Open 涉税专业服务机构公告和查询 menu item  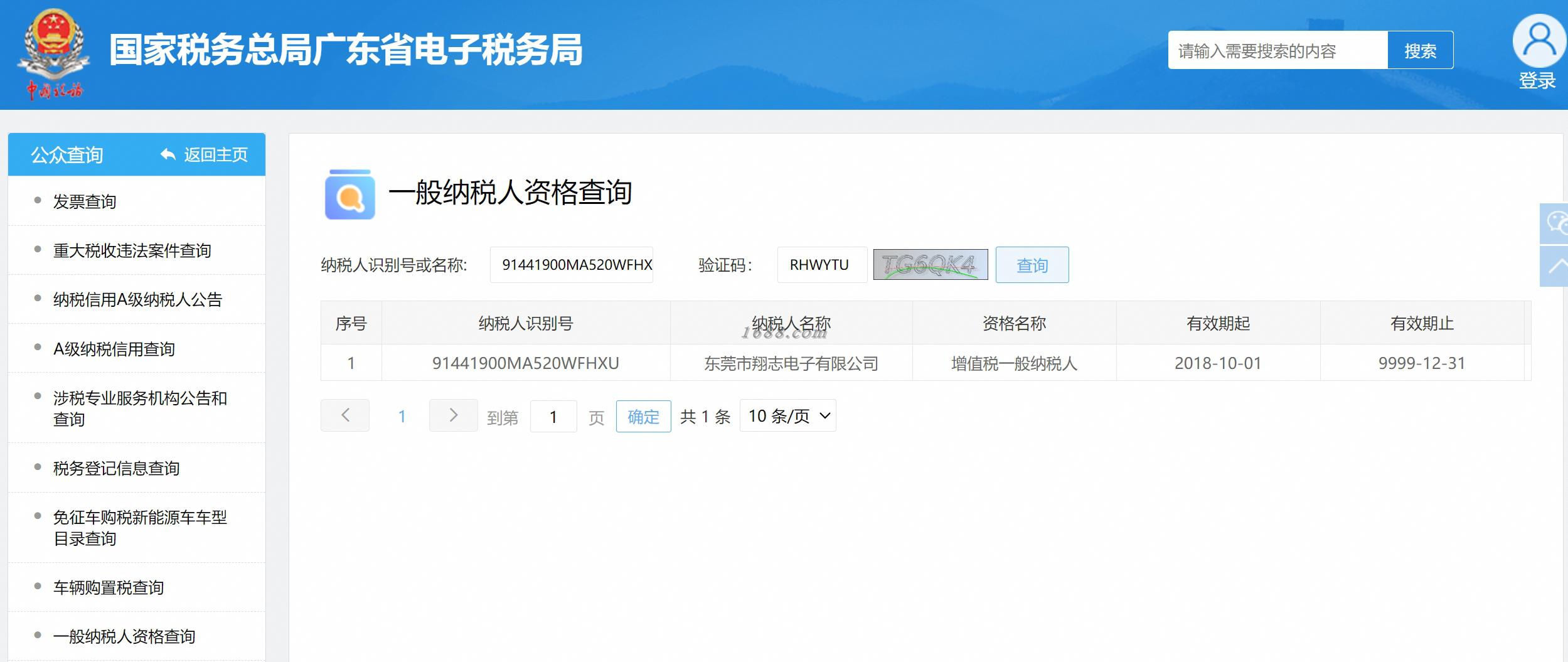[x=137, y=408]
